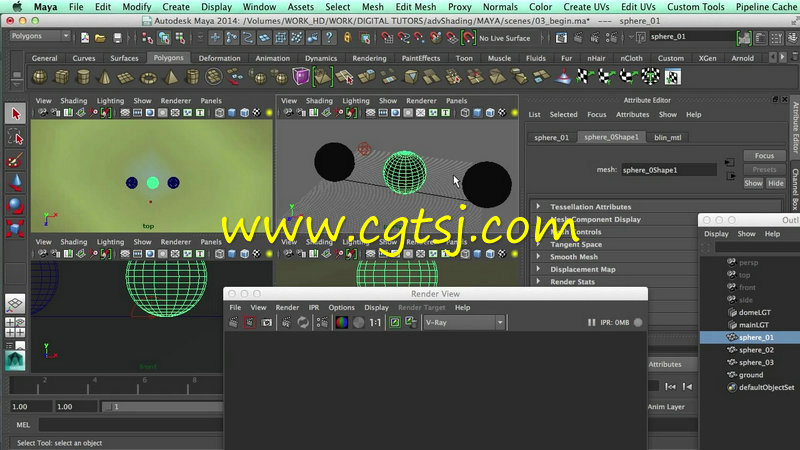
Task: Select the Lasso tool in toolbox
Action: [15, 137]
